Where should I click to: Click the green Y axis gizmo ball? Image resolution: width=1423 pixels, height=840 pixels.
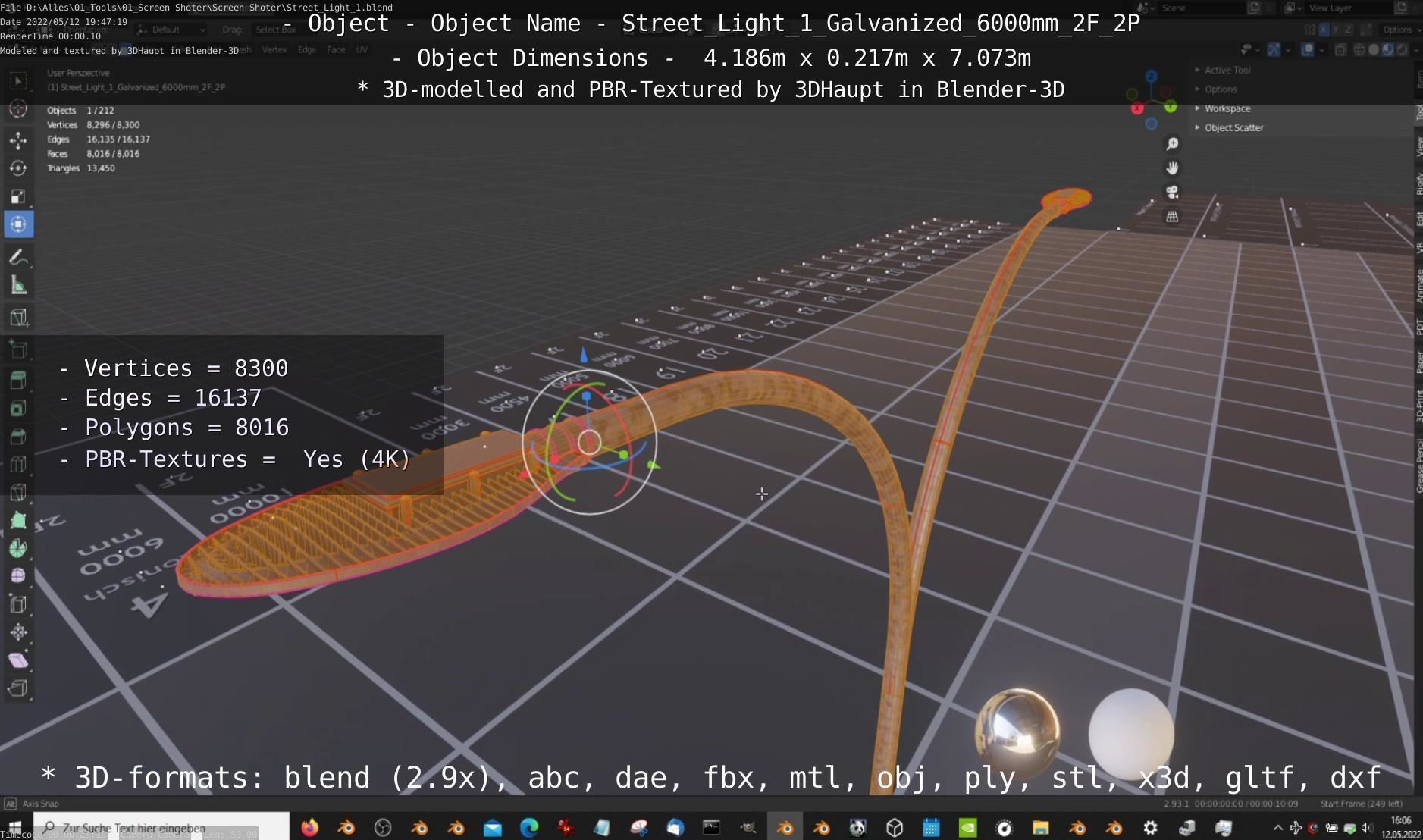[1171, 107]
